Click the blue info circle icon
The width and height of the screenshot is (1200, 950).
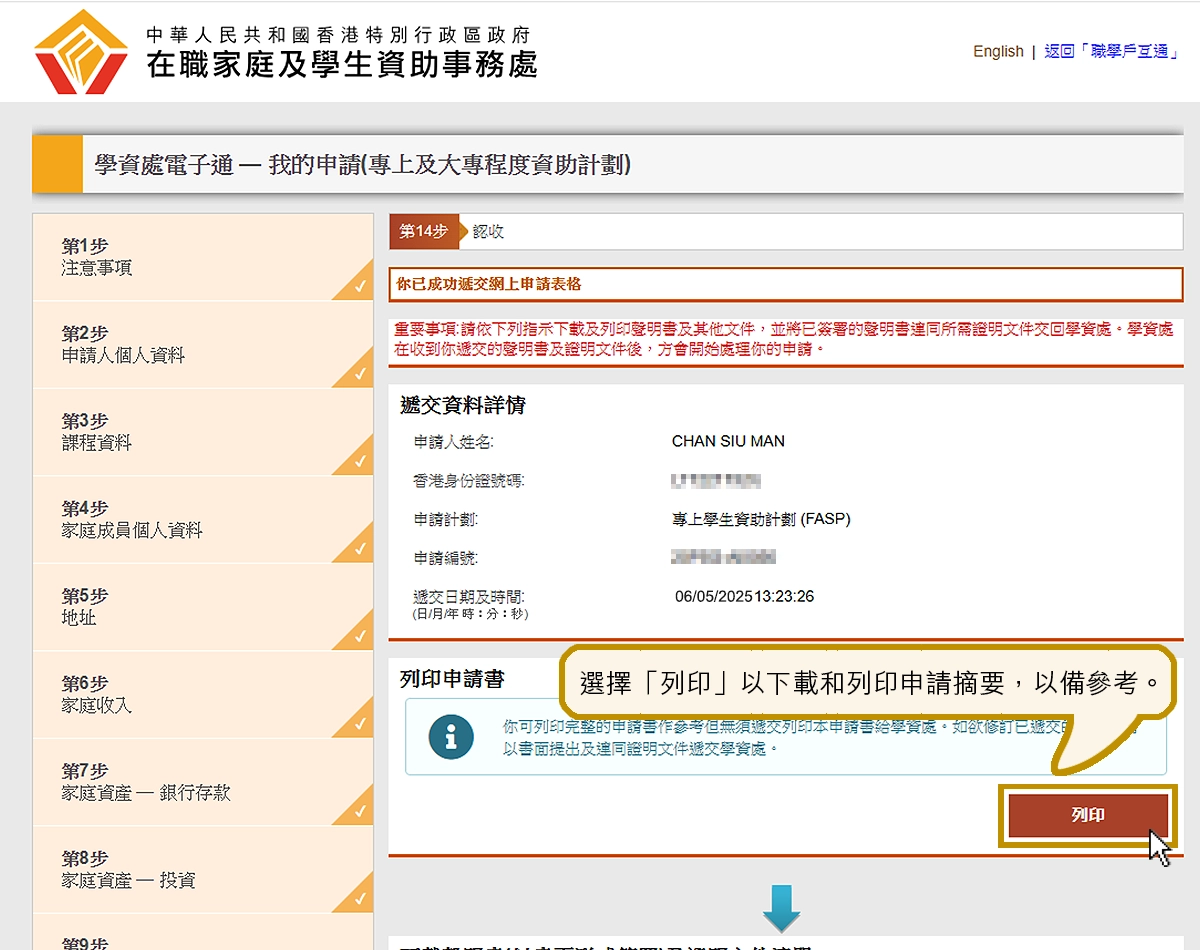(x=450, y=737)
